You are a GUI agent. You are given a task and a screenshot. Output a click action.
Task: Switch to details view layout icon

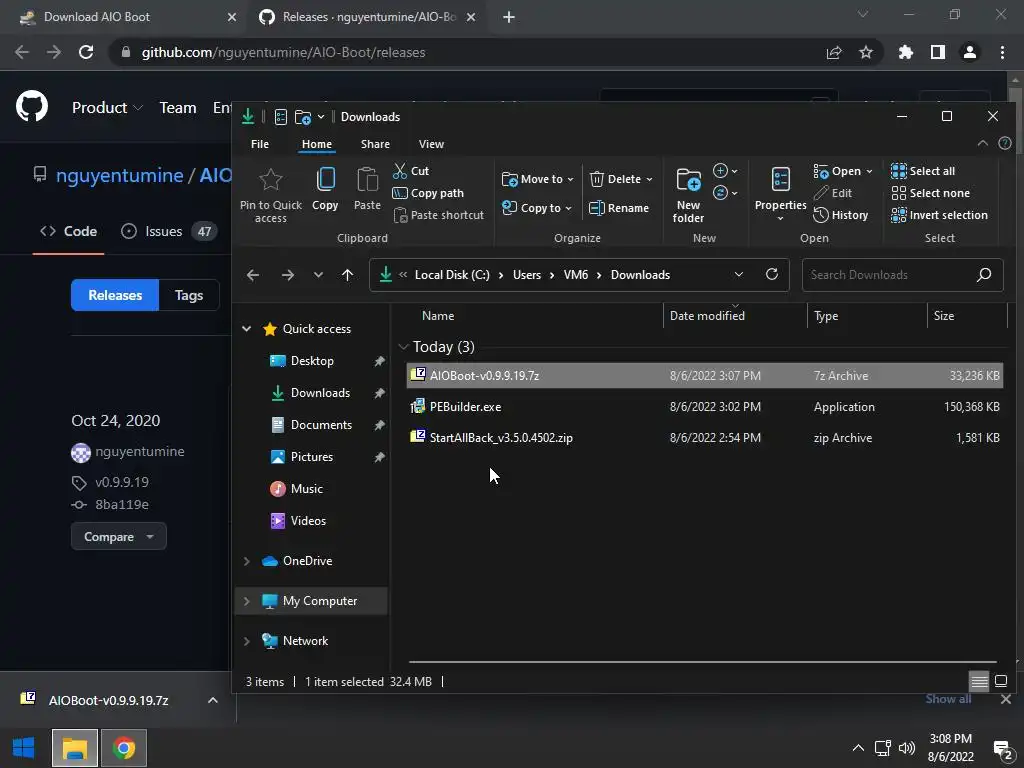pos(979,682)
